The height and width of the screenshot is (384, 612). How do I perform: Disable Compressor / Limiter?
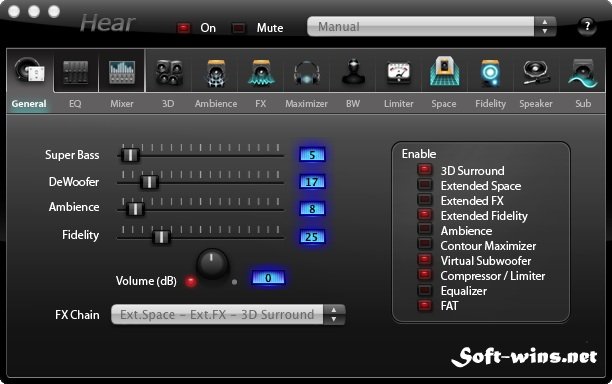pyautogui.click(x=425, y=275)
